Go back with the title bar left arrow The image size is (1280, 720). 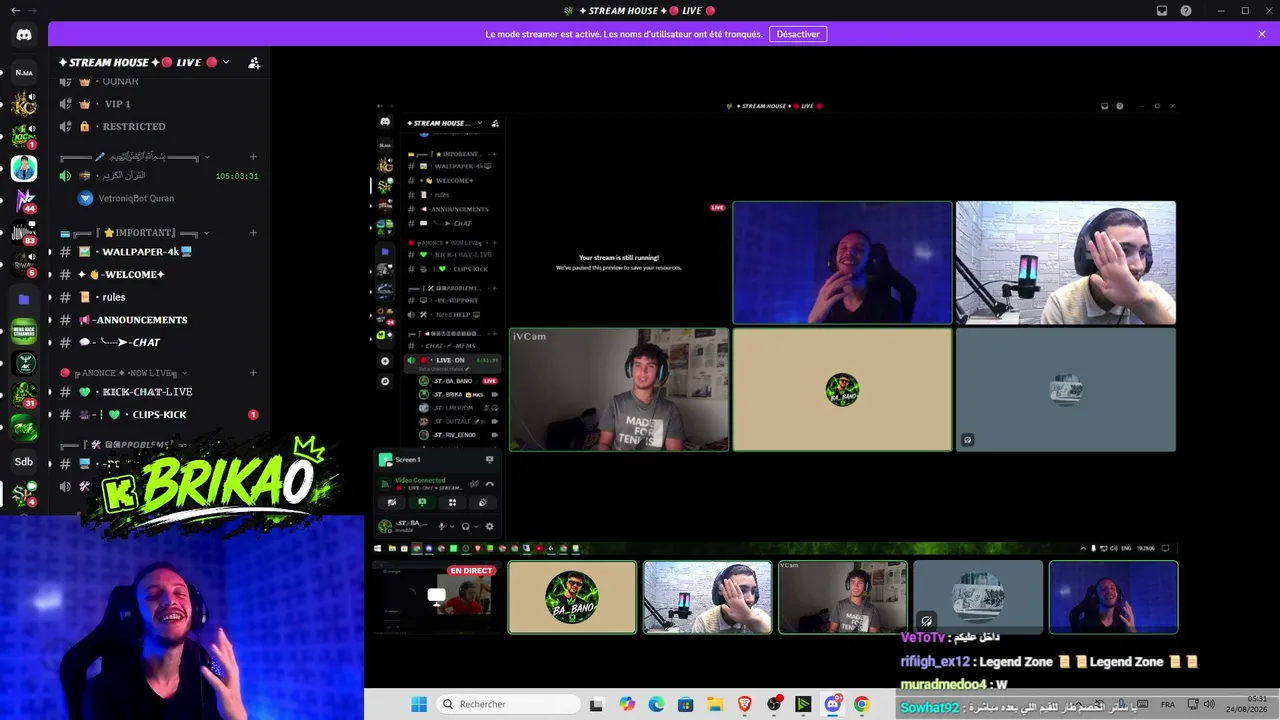[15, 11]
